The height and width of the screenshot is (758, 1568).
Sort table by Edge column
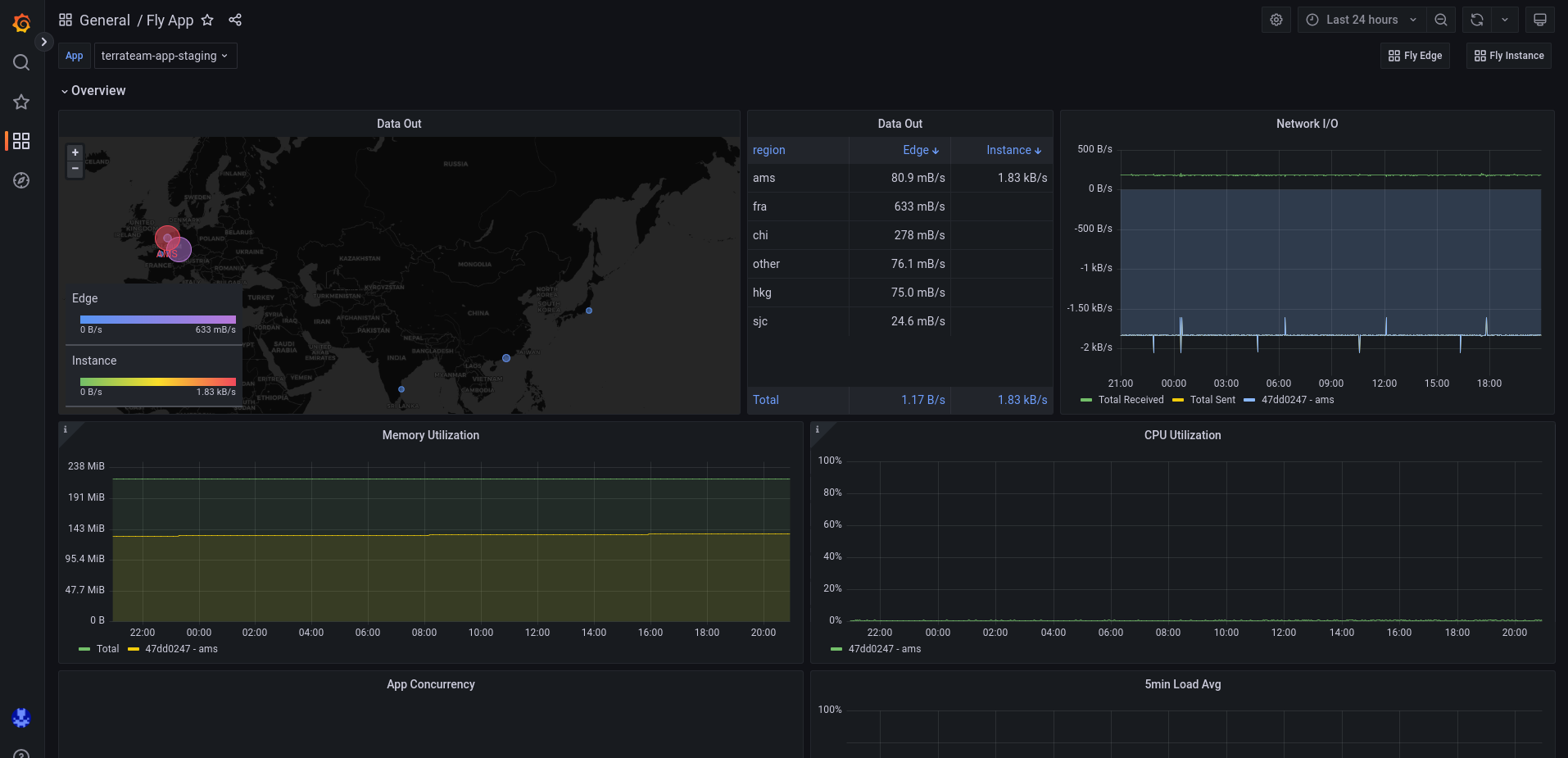921,150
